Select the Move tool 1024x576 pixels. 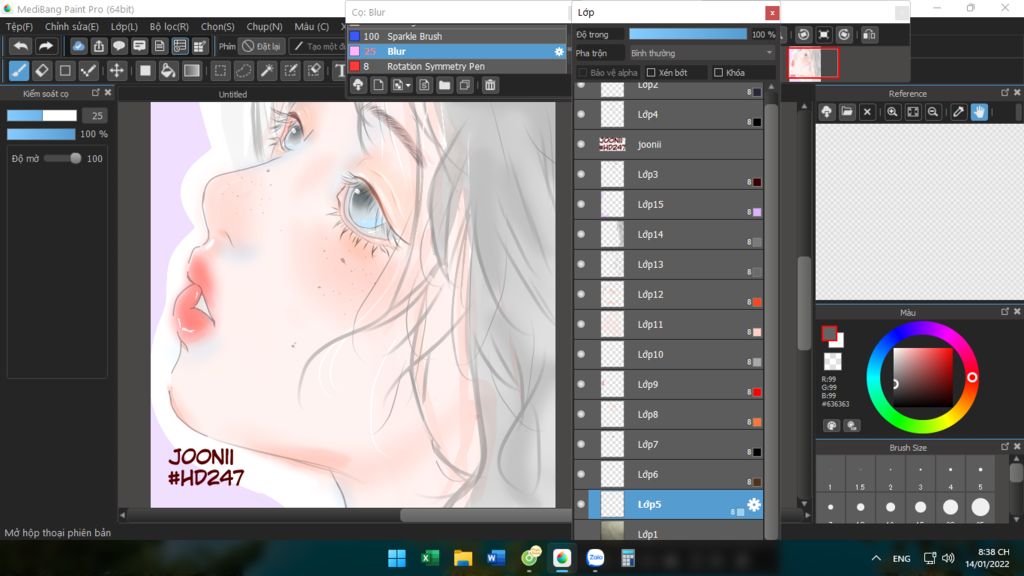coord(116,71)
